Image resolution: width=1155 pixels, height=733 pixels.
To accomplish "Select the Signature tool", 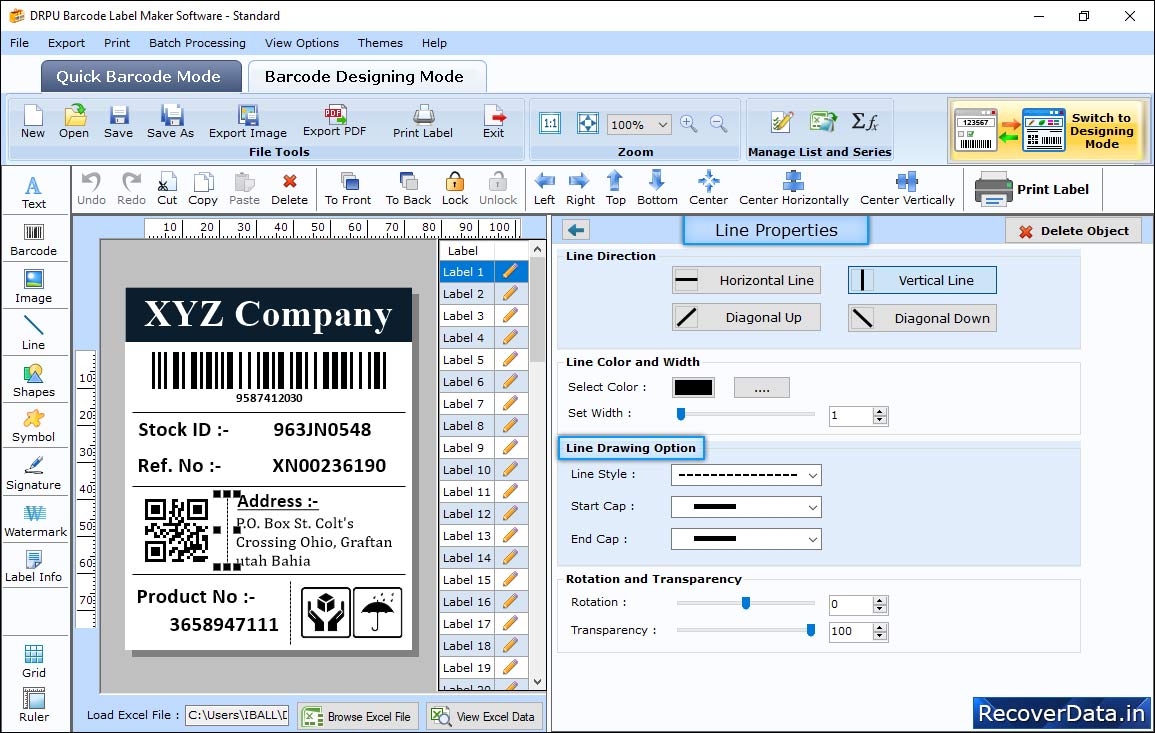I will 33,474.
